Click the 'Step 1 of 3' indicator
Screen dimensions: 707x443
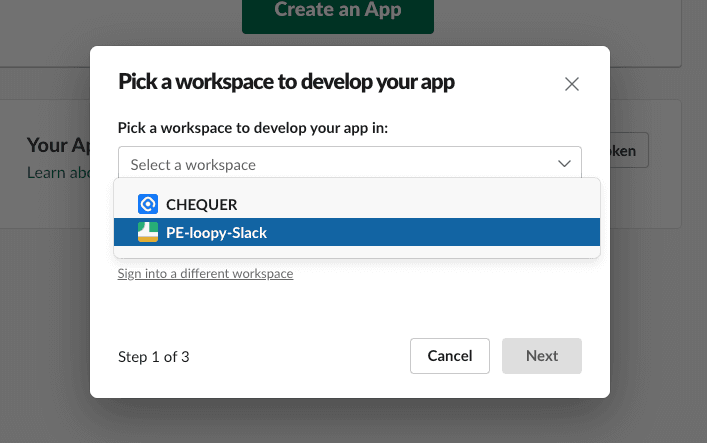(x=153, y=356)
